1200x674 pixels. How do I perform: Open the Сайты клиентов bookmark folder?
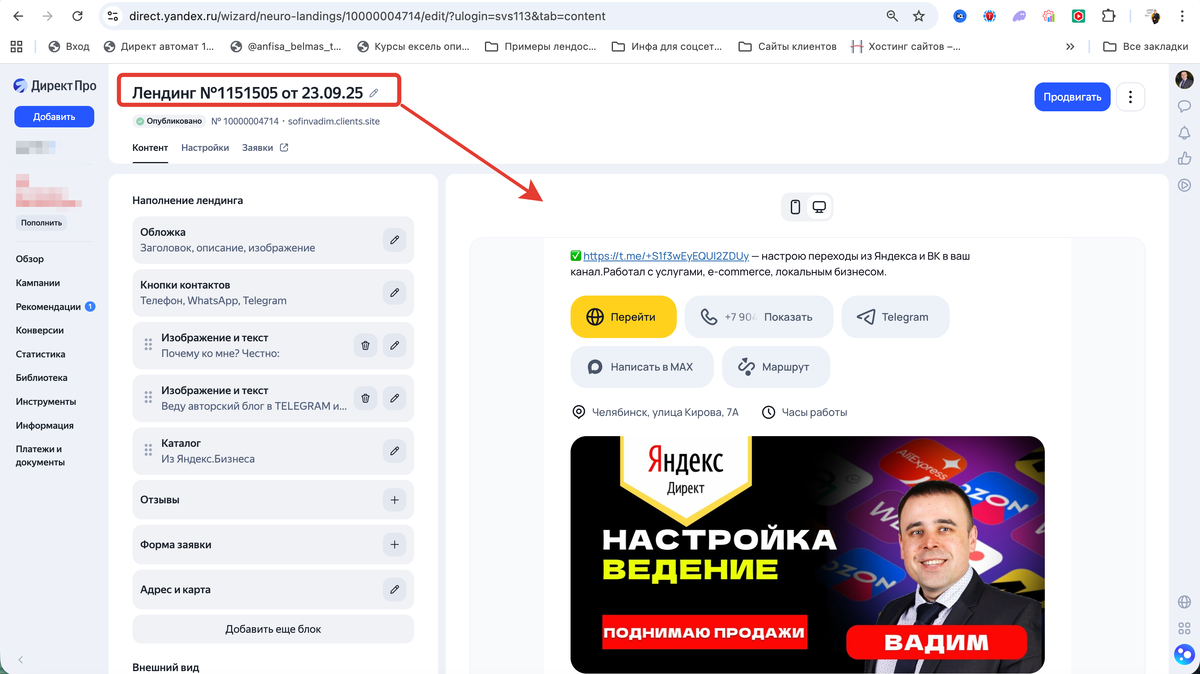788,46
